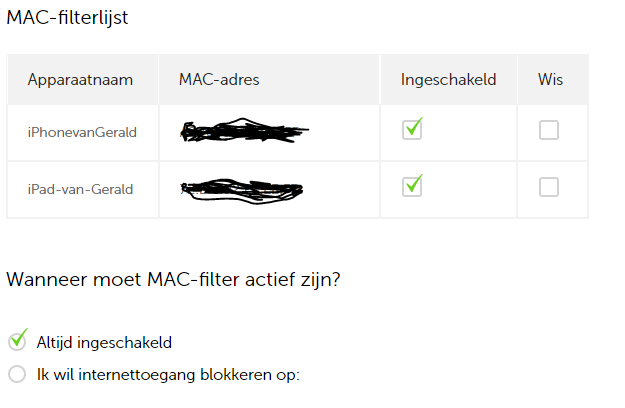Click the Ingeschakeld column header
625x408 pixels.
click(x=448, y=80)
